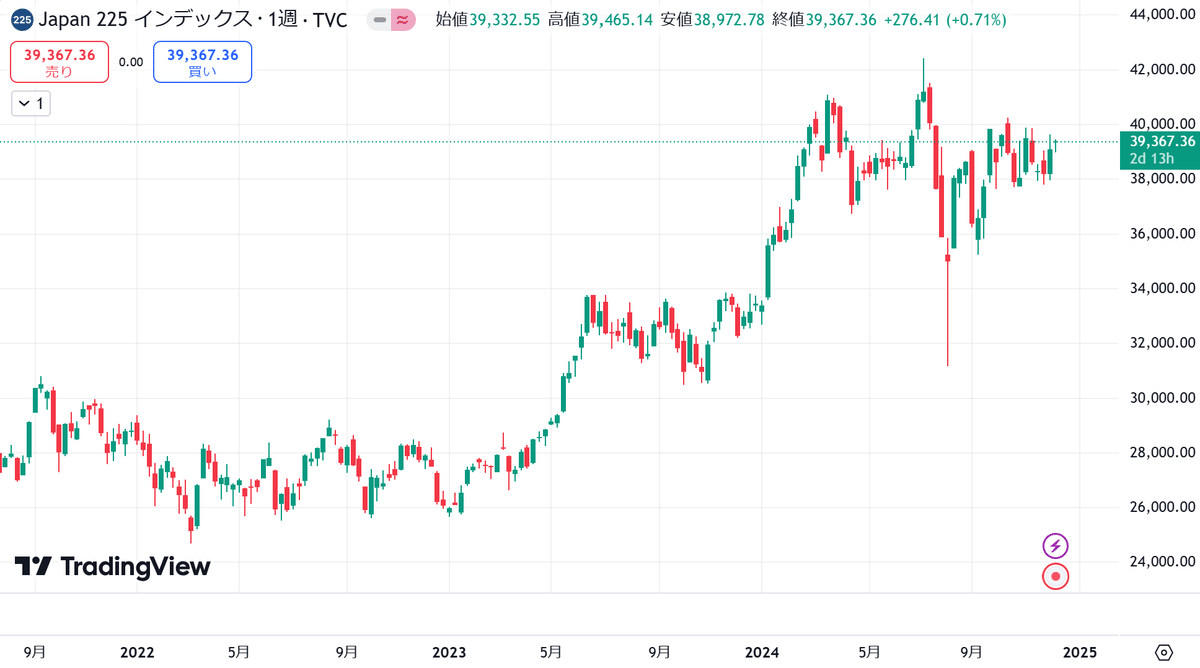Click the 38,000.00 price axis label
Image resolution: width=1200 pixels, height=668 pixels.
point(1160,179)
